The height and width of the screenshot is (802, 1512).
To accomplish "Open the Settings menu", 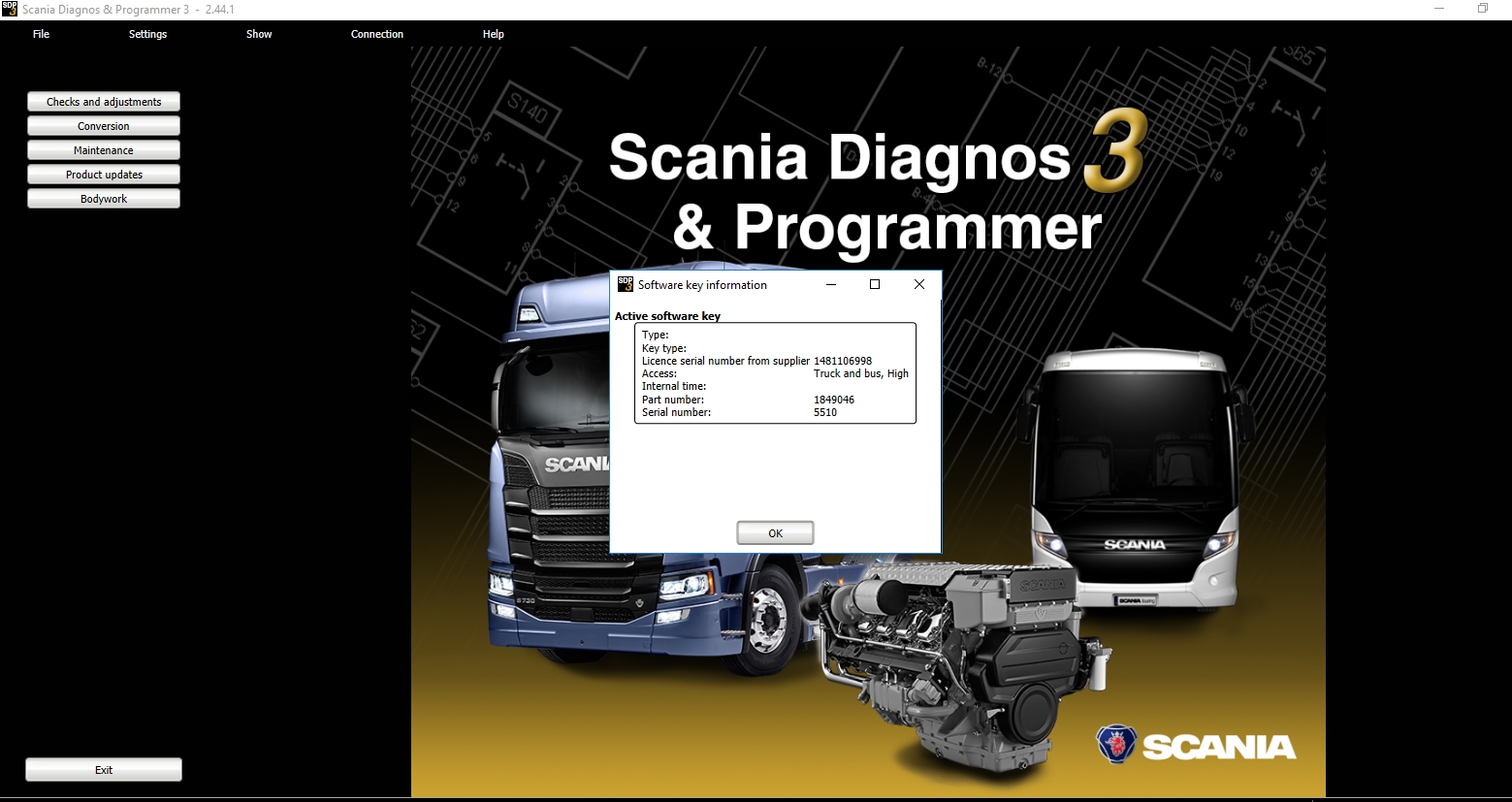I will pyautogui.click(x=147, y=34).
